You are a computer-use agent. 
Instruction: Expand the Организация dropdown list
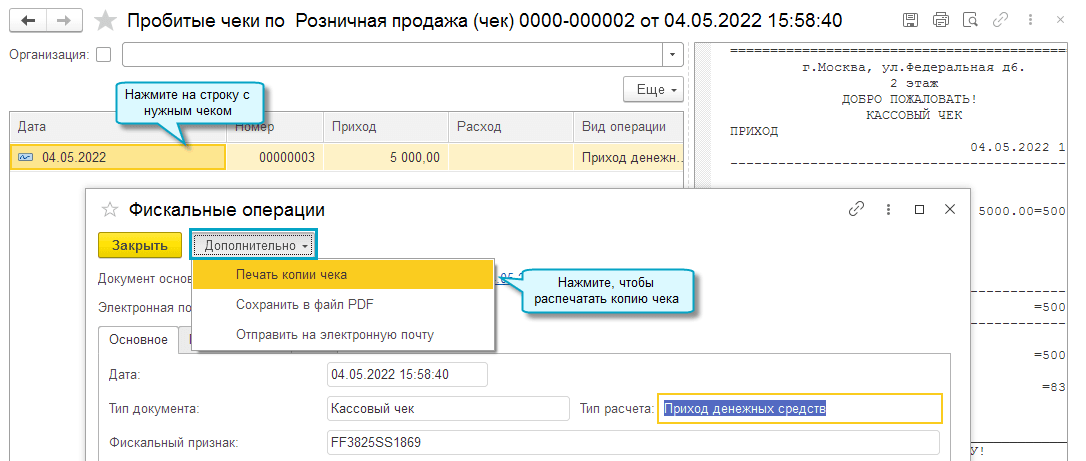(x=672, y=55)
